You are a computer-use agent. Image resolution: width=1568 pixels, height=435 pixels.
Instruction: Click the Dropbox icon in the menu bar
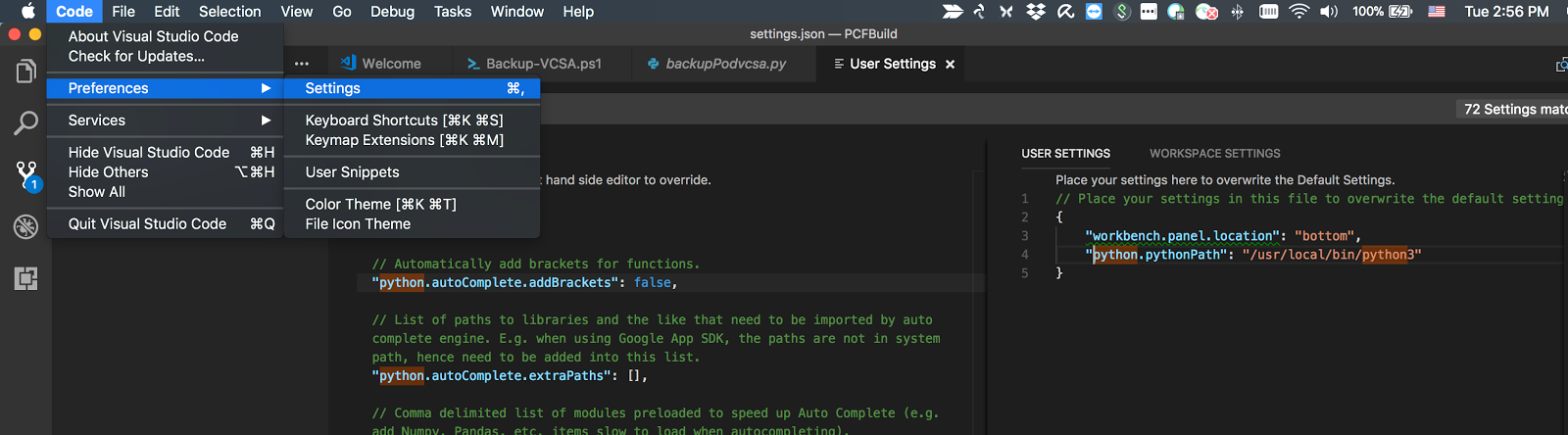[x=1036, y=12]
